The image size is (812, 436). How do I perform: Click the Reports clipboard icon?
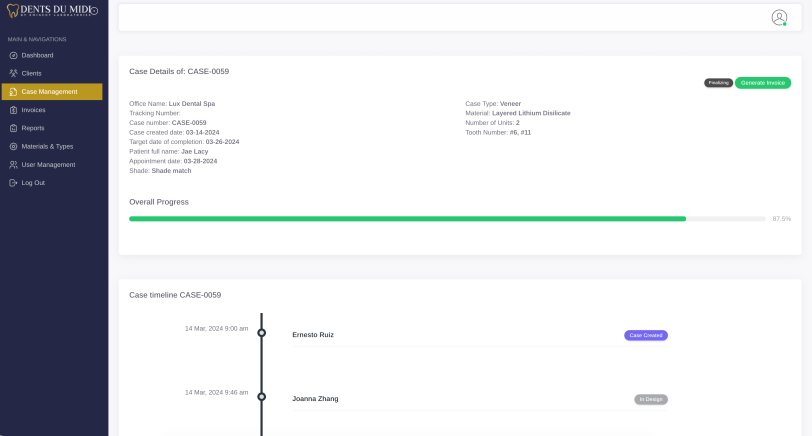click(13, 128)
